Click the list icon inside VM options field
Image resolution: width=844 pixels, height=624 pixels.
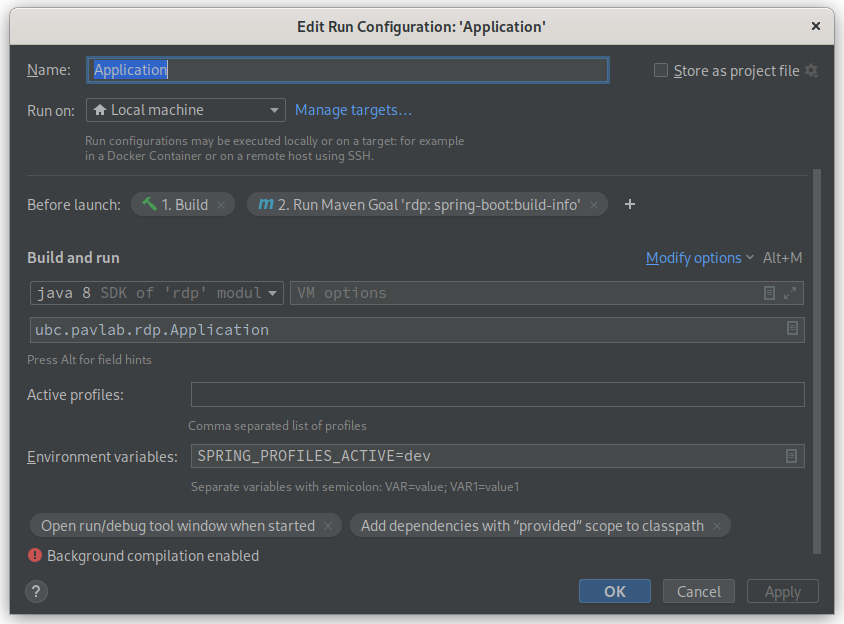[x=769, y=293]
